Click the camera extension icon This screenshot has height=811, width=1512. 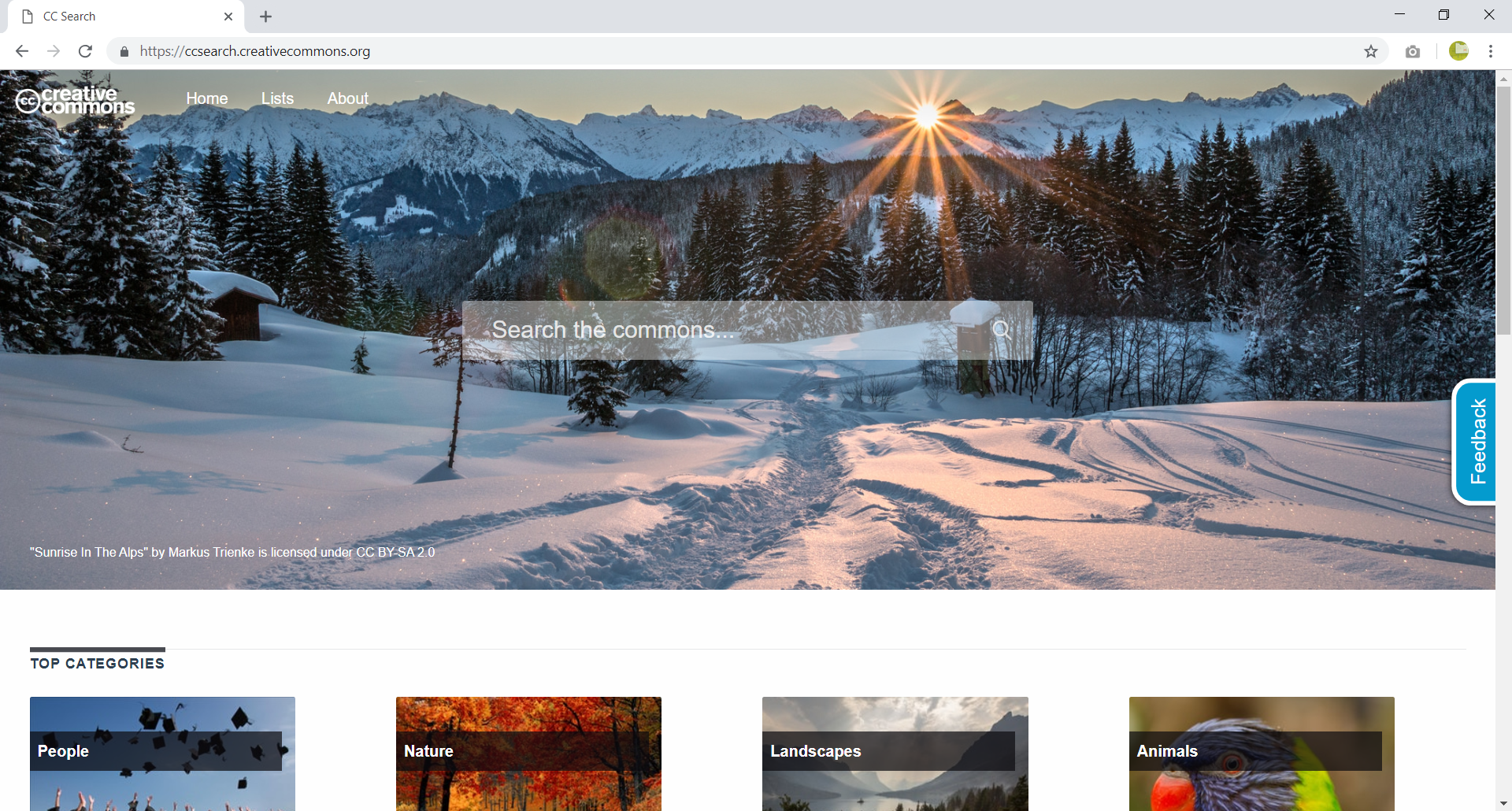pyautogui.click(x=1413, y=51)
